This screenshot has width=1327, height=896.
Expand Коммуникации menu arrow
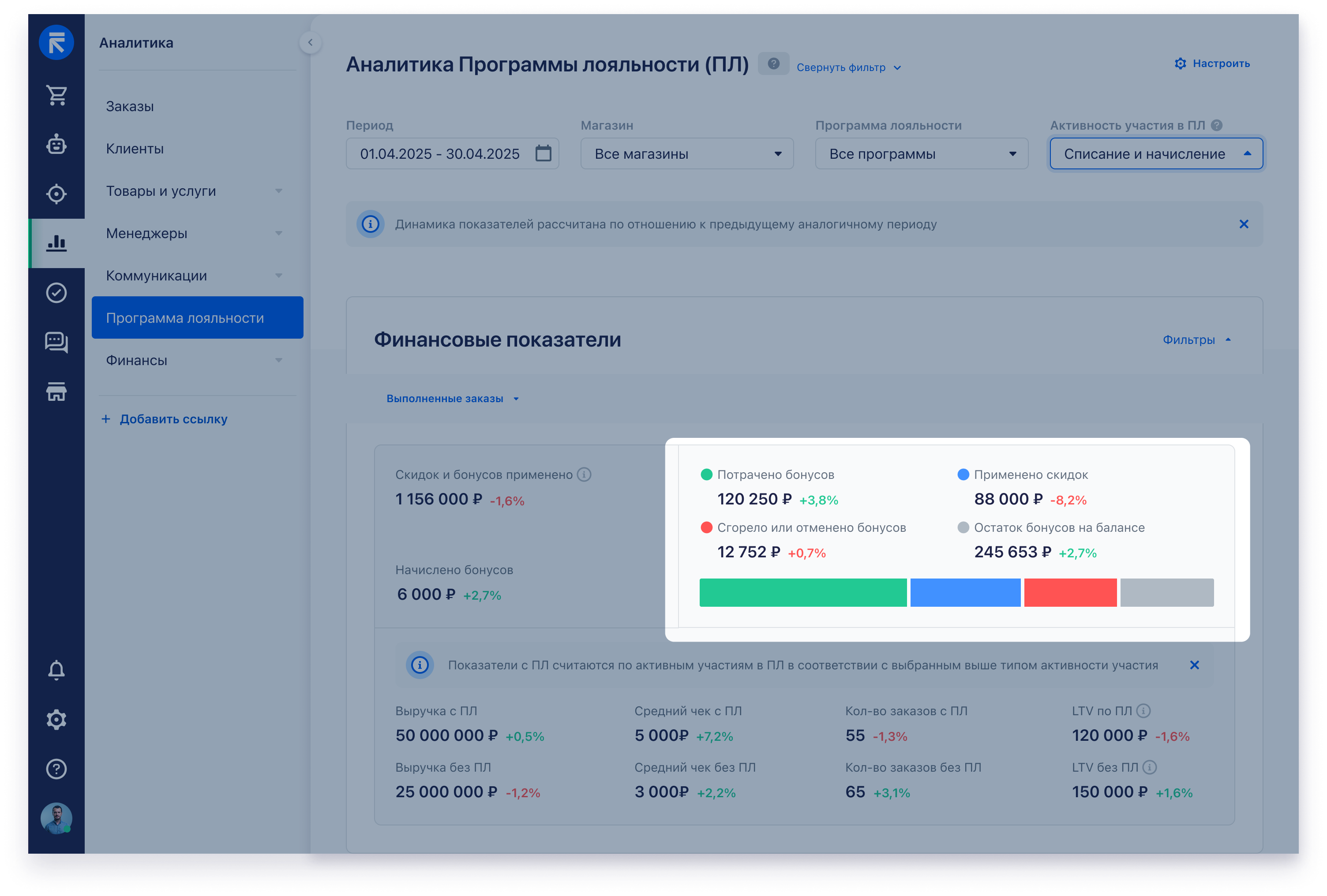(x=279, y=275)
